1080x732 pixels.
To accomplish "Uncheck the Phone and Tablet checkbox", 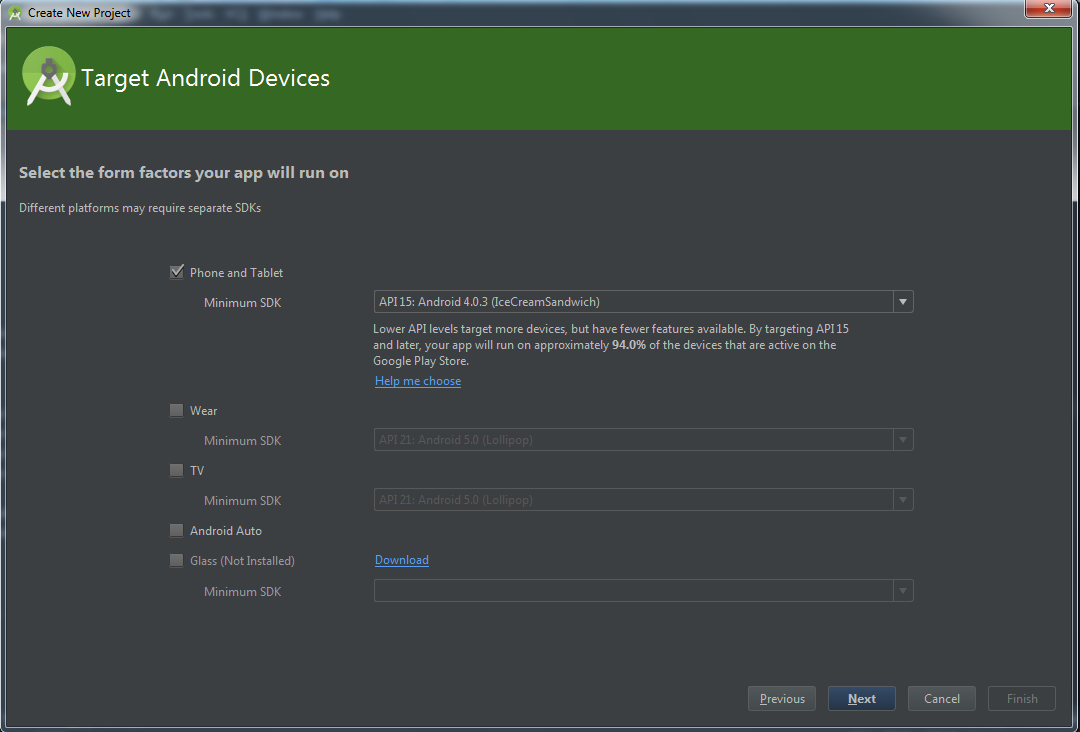I will [x=176, y=272].
